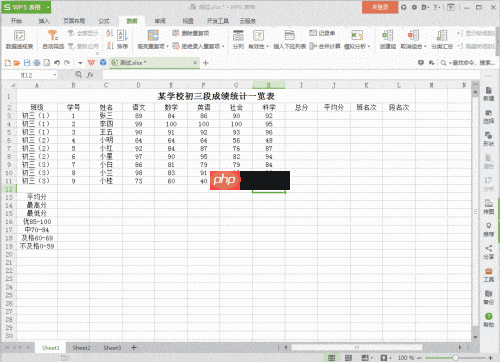500x362 pixels.
Task: Click print preview icon
Action: (47, 63)
